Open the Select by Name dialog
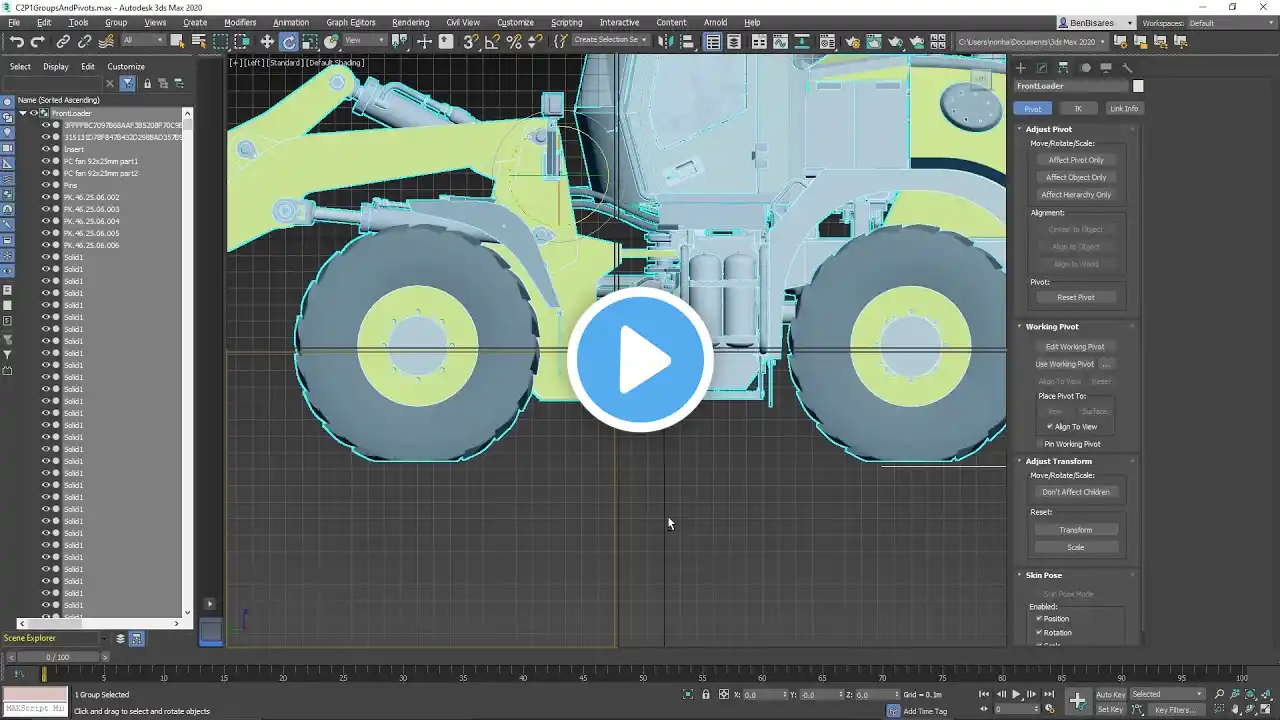This screenshot has height=720, width=1280. click(x=198, y=41)
